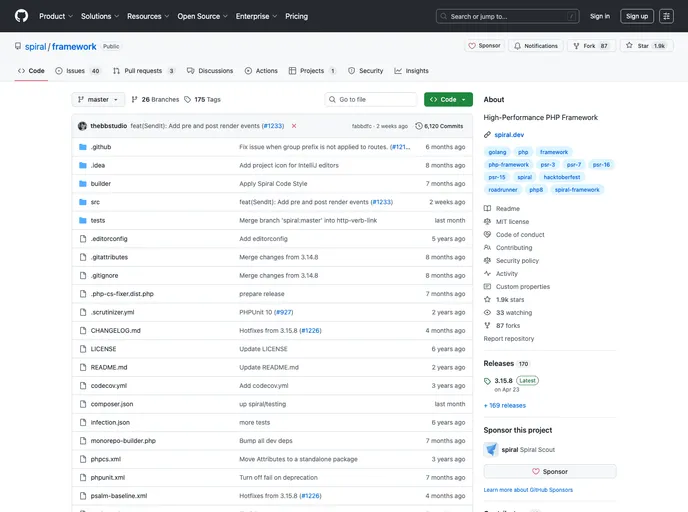The image size is (688, 512).
Task: Expand the Solutions dropdown
Action: pos(100,16)
